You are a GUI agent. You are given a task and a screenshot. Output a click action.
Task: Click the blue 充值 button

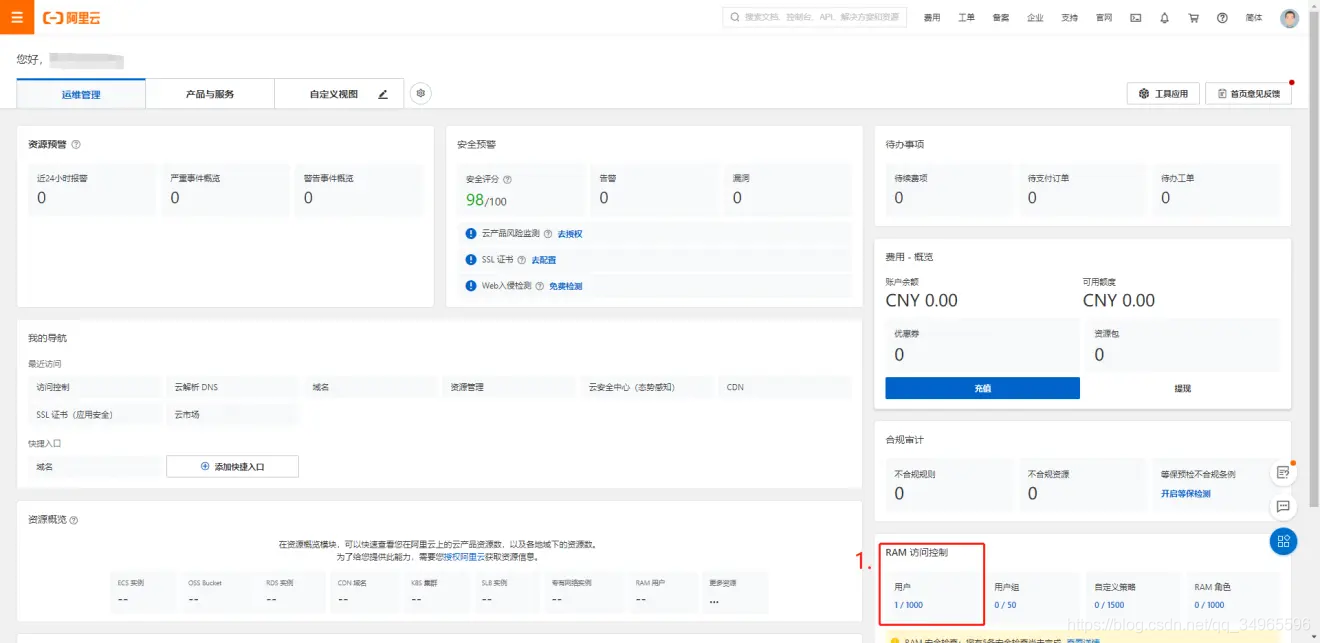pyautogui.click(x=982, y=388)
